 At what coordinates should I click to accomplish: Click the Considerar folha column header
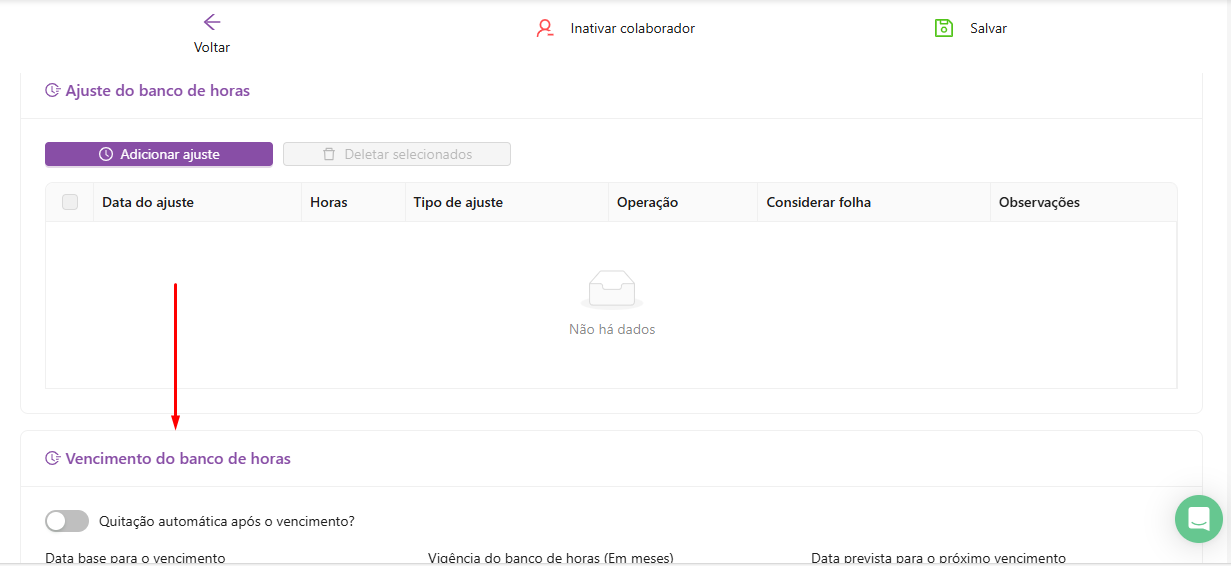[x=818, y=202]
